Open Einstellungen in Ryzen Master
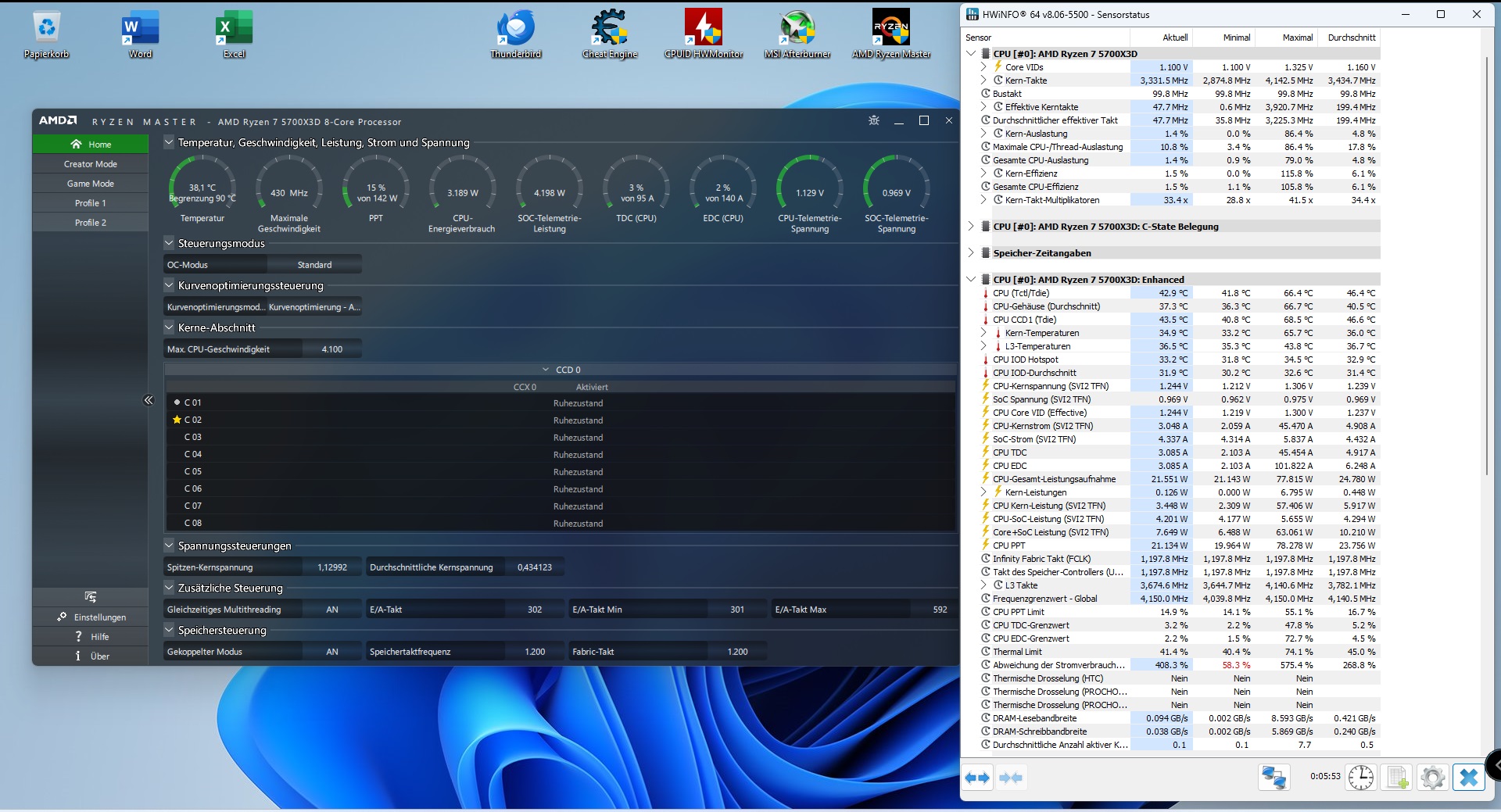The width and height of the screenshot is (1501, 812). [x=91, y=617]
